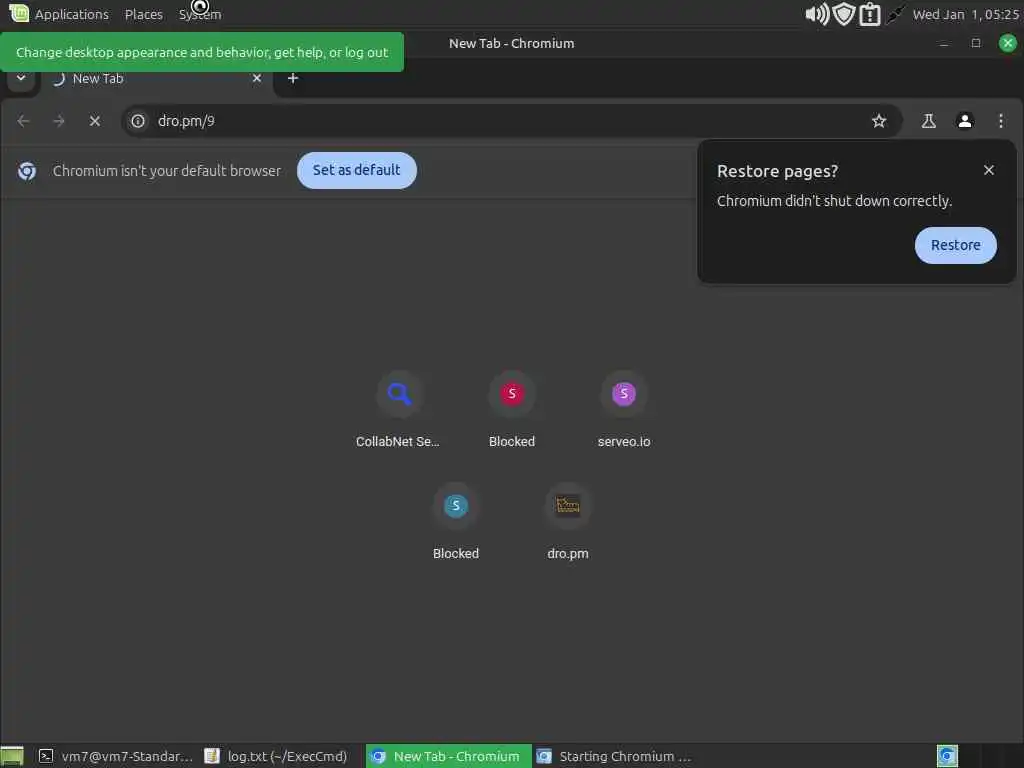Click the Linux Mint logo icon

click(19, 13)
